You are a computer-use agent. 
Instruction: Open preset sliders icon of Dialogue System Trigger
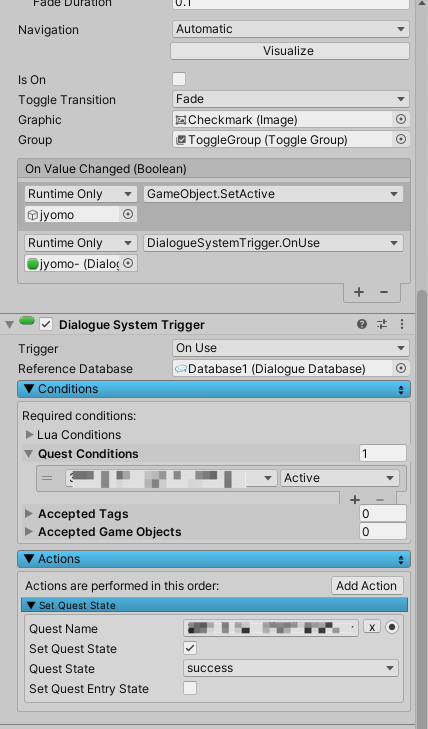[382, 325]
